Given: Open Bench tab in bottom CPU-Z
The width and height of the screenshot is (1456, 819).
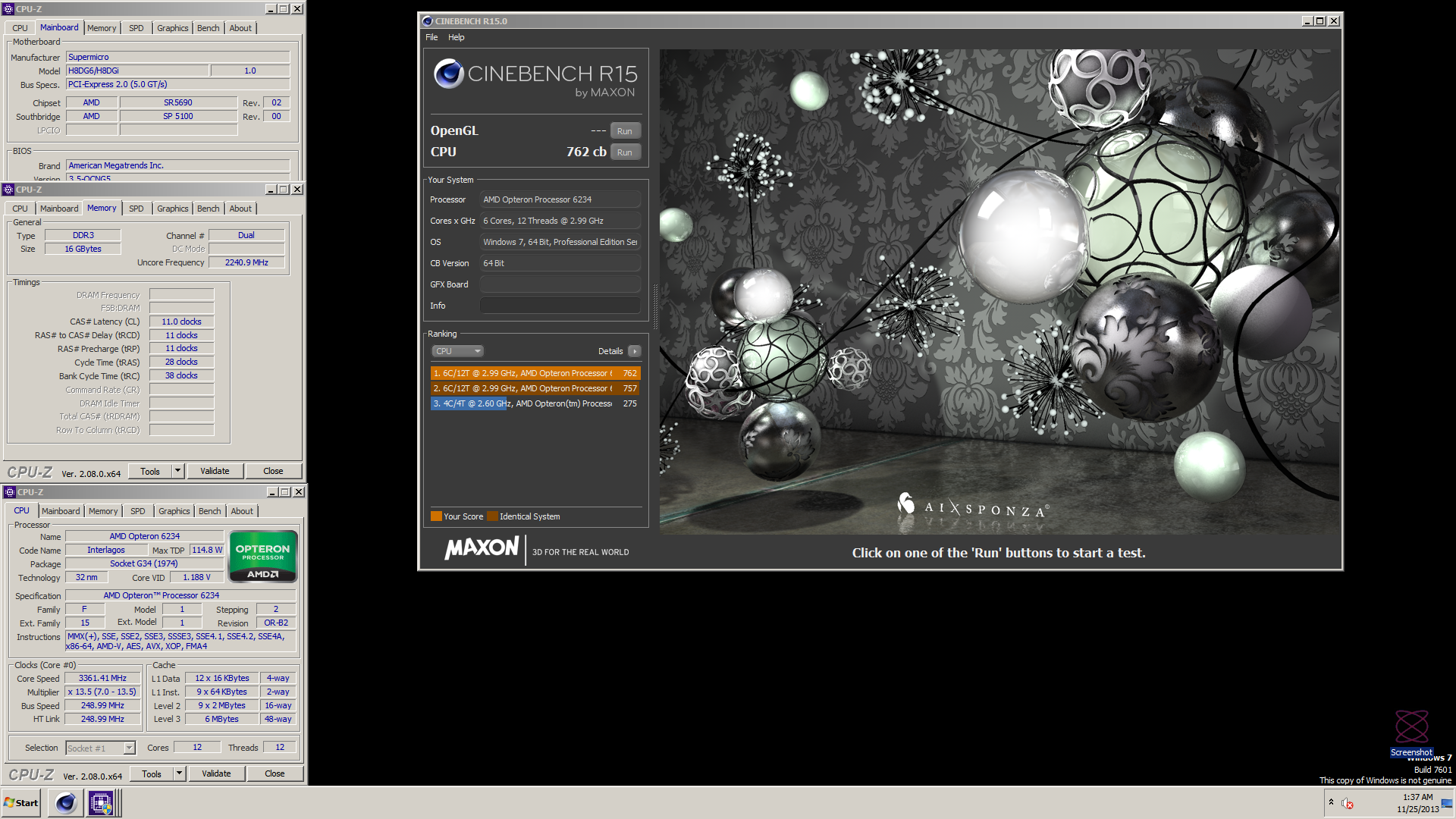Looking at the screenshot, I should pos(210,511).
